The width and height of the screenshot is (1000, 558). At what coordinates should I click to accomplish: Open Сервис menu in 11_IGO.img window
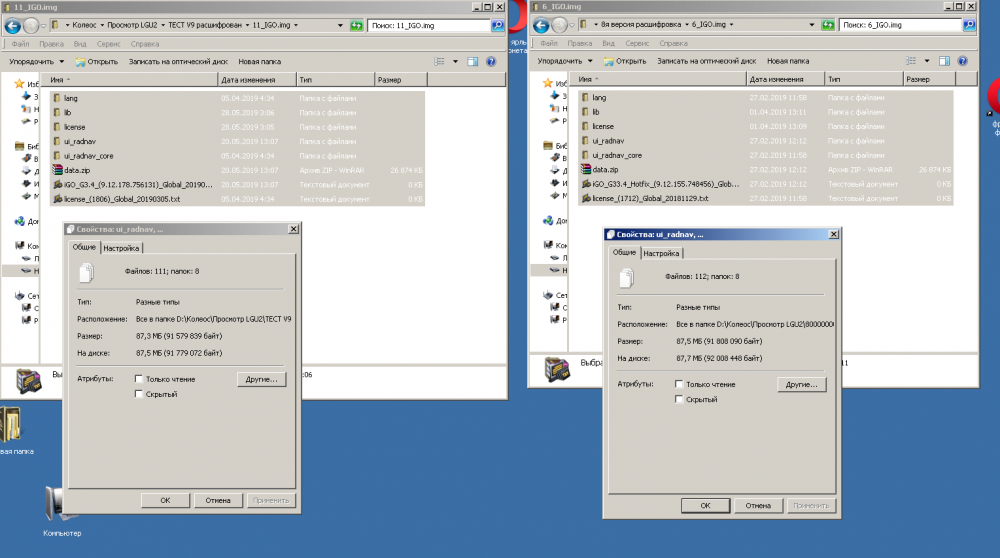pyautogui.click(x=108, y=44)
